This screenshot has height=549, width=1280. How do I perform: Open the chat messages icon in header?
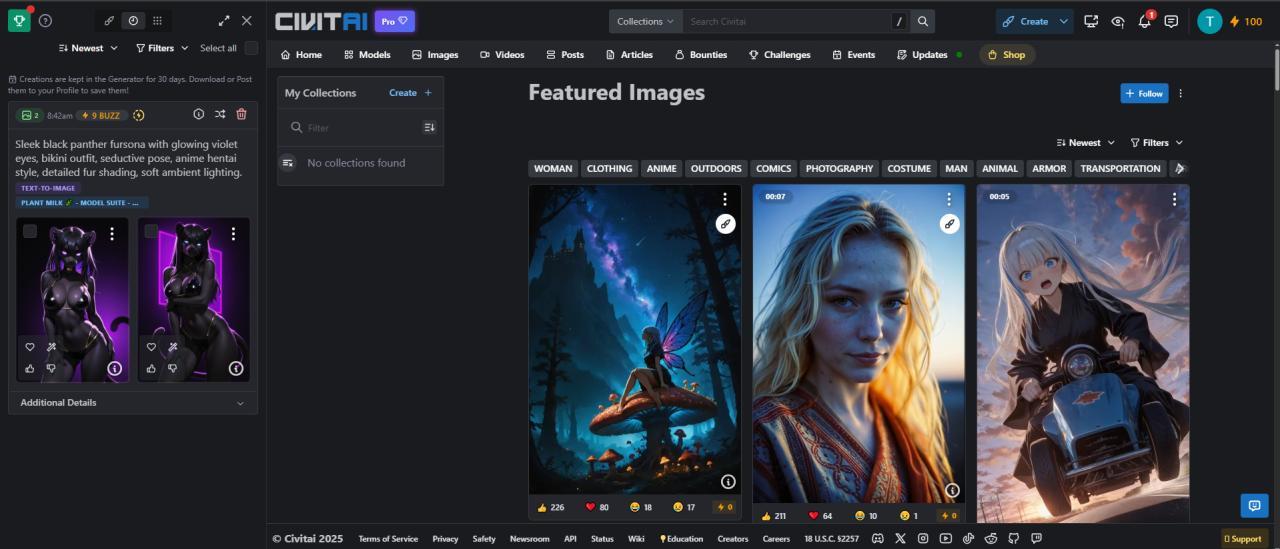coord(1171,21)
